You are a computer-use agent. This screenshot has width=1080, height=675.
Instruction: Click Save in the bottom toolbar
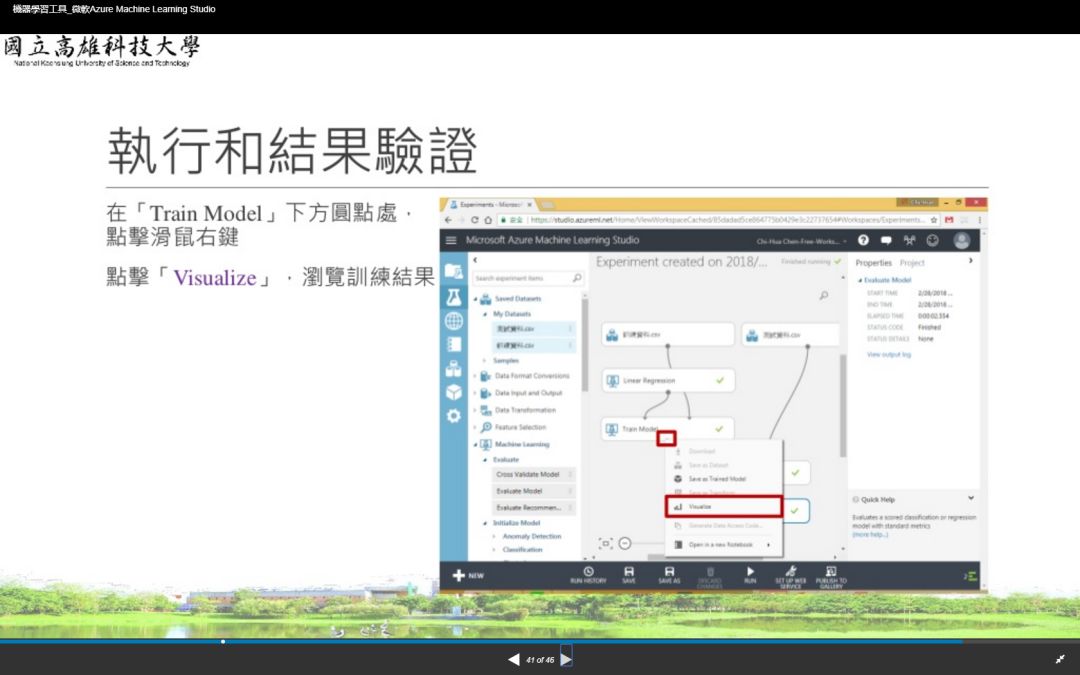coord(629,575)
